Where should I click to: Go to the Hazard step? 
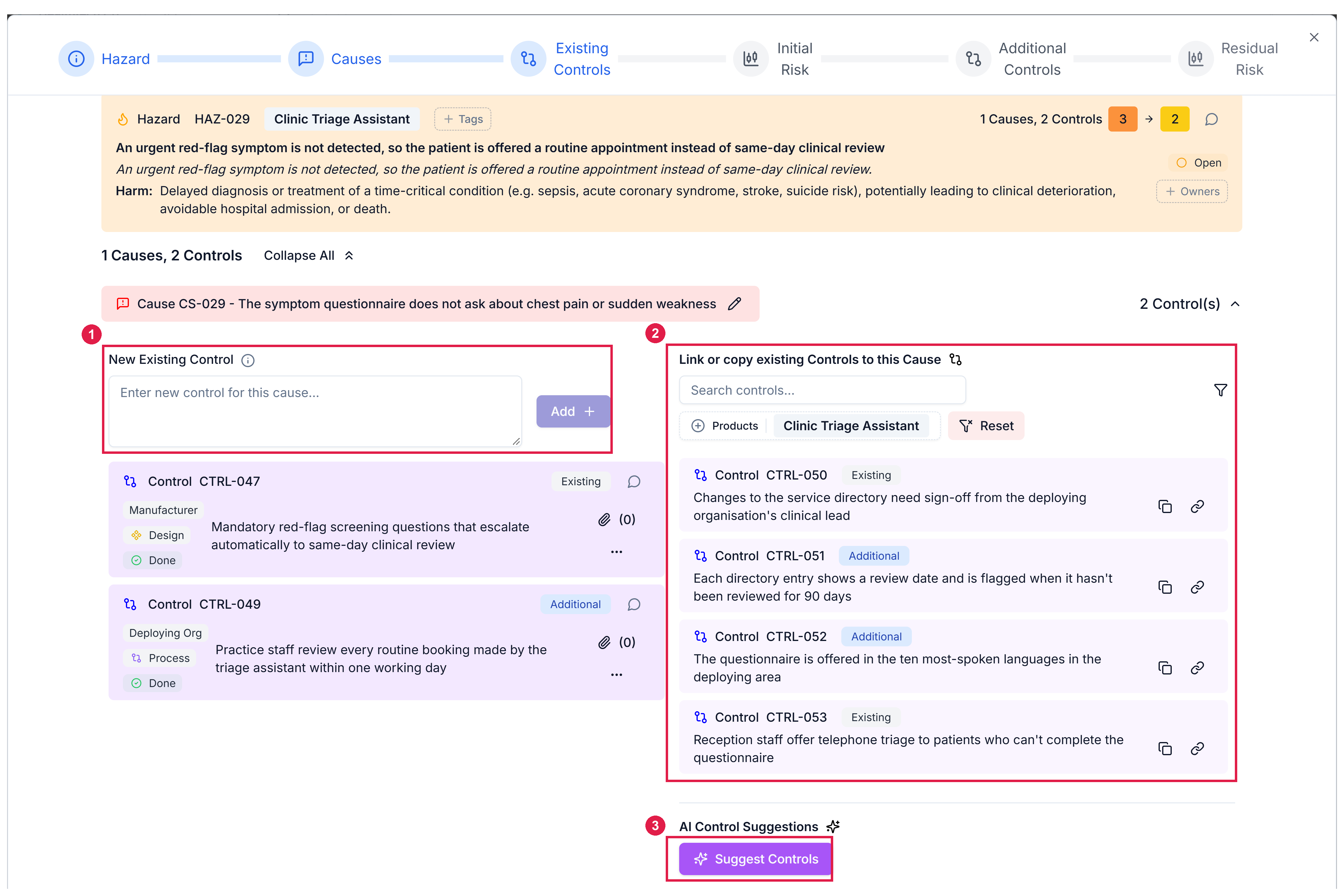coord(105,59)
